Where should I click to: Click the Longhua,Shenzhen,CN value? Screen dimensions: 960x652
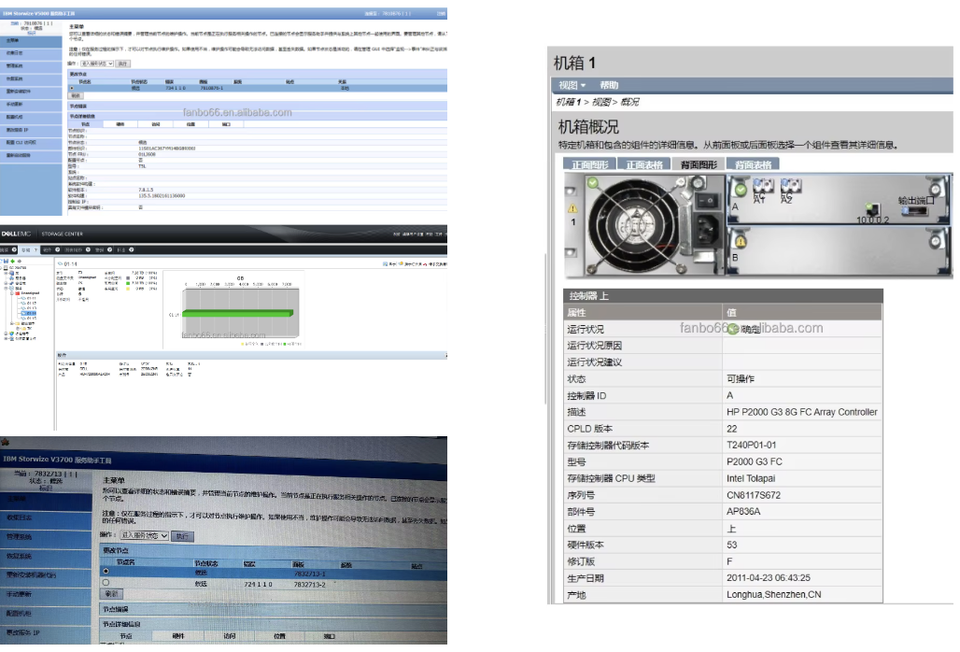(774, 594)
